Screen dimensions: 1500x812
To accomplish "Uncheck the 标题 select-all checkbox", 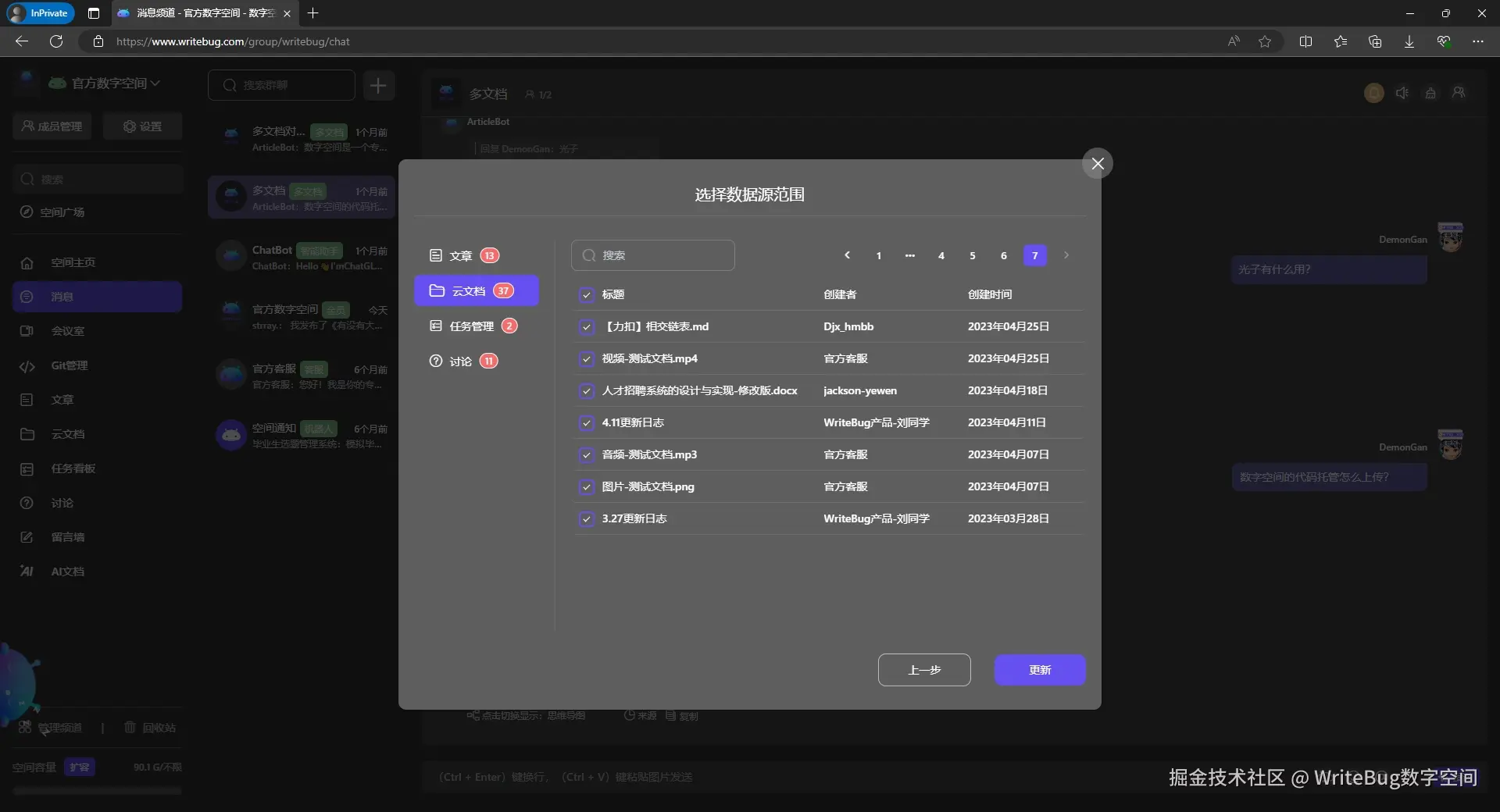I will [x=587, y=295].
